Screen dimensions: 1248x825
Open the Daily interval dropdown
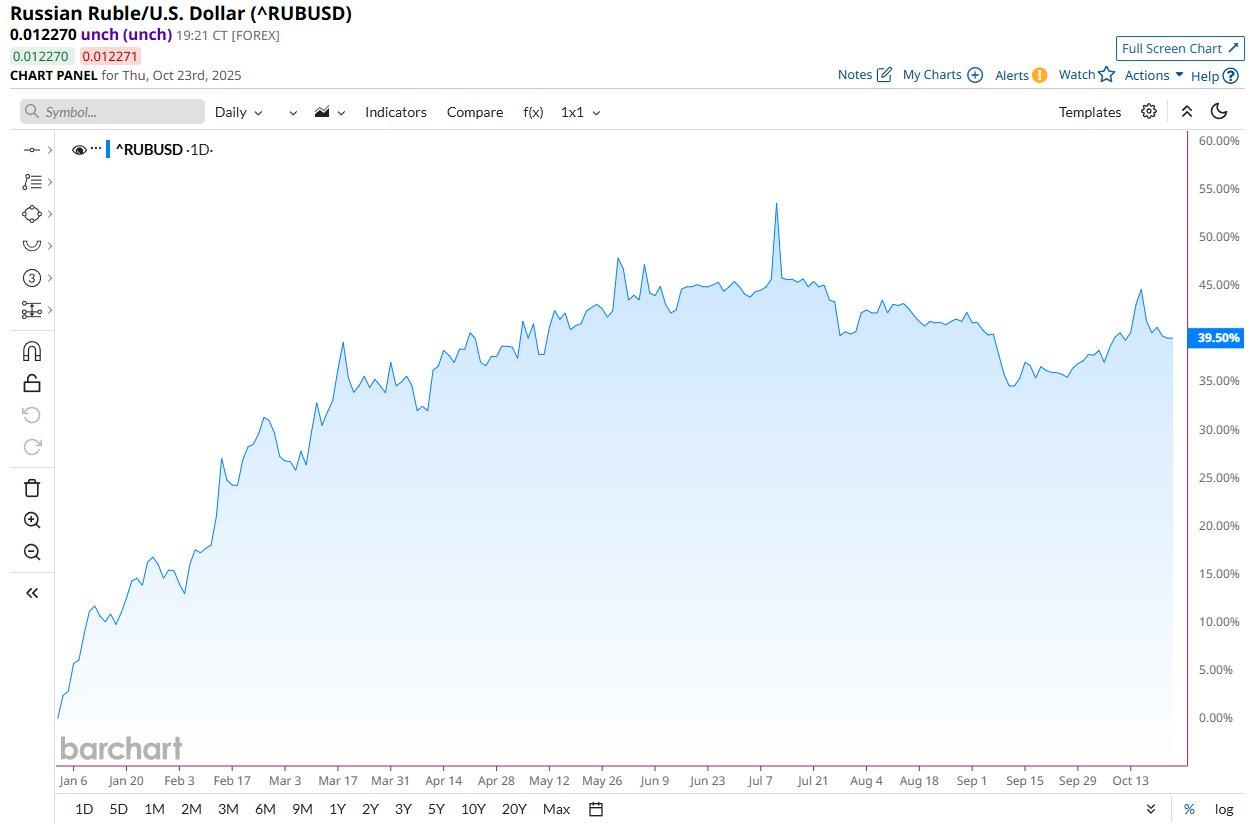[239, 112]
